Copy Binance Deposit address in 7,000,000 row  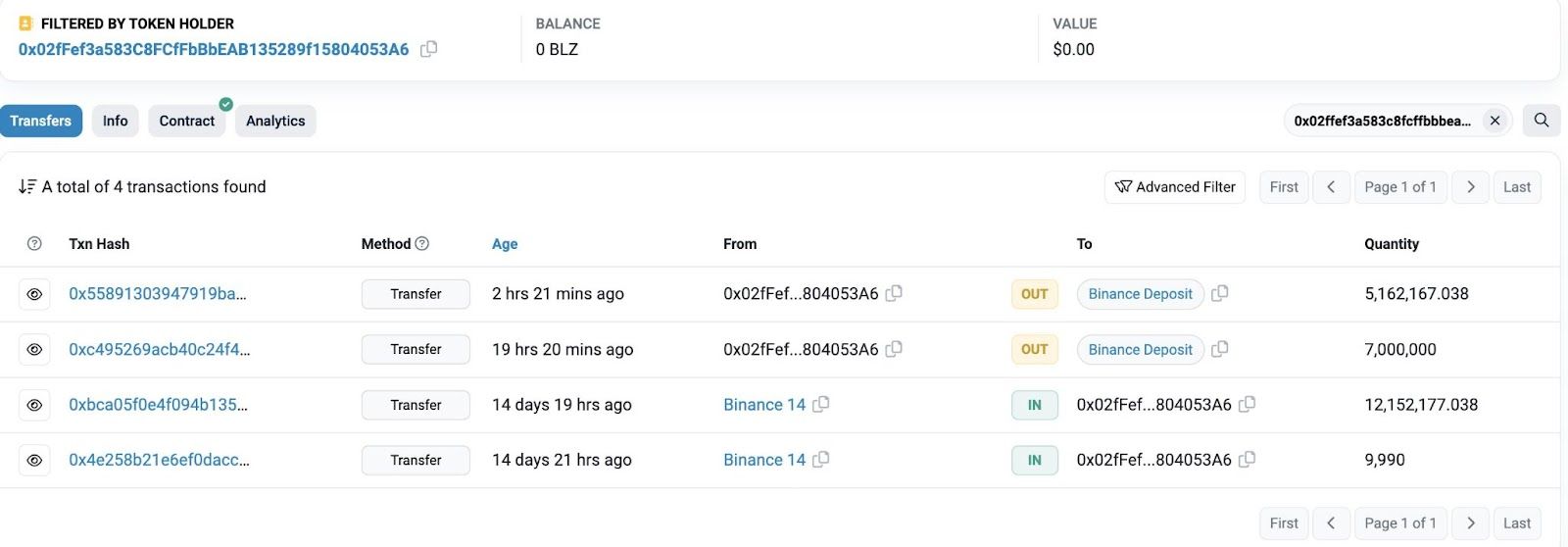[x=1219, y=349]
